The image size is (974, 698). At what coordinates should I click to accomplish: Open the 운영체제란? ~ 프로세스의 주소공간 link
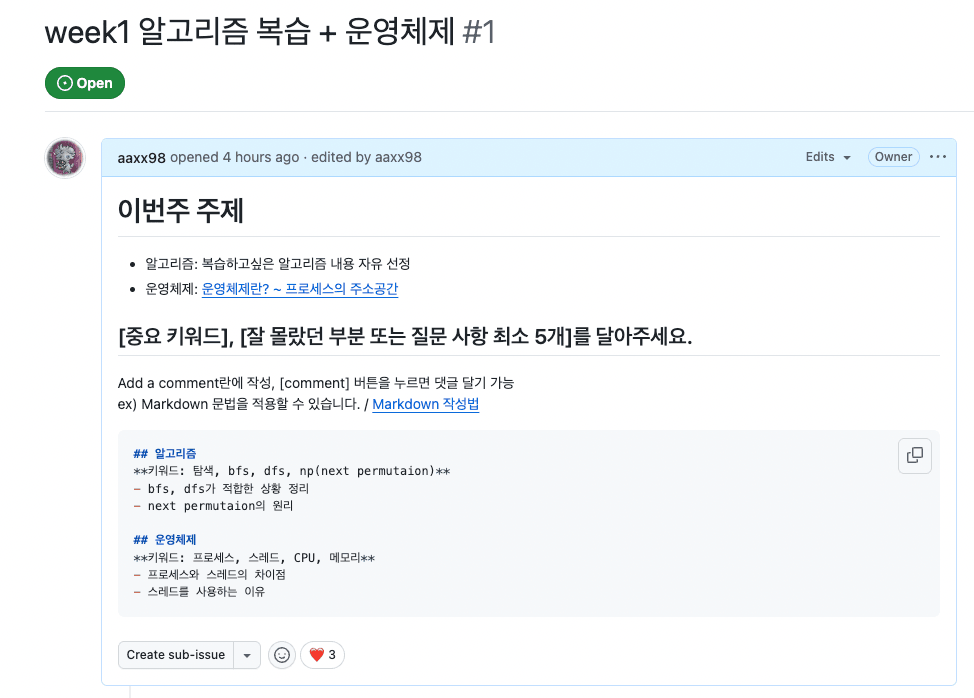(x=299, y=289)
